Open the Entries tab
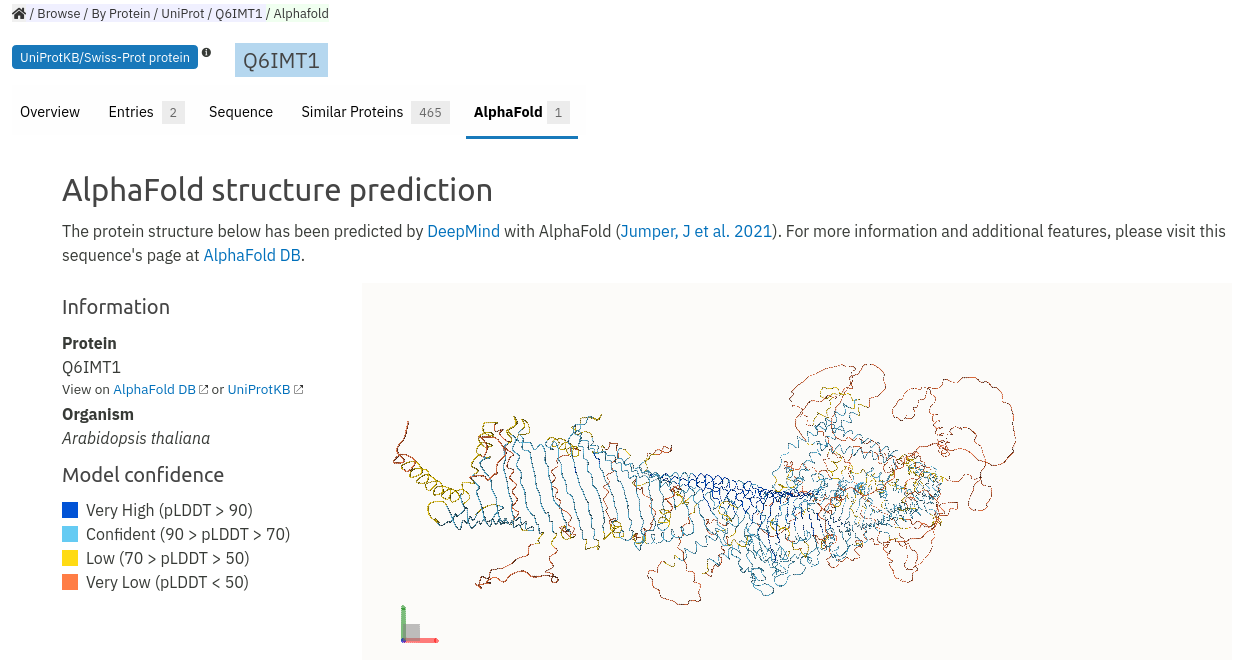Image resolution: width=1245 pixels, height=660 pixels. pos(146,112)
